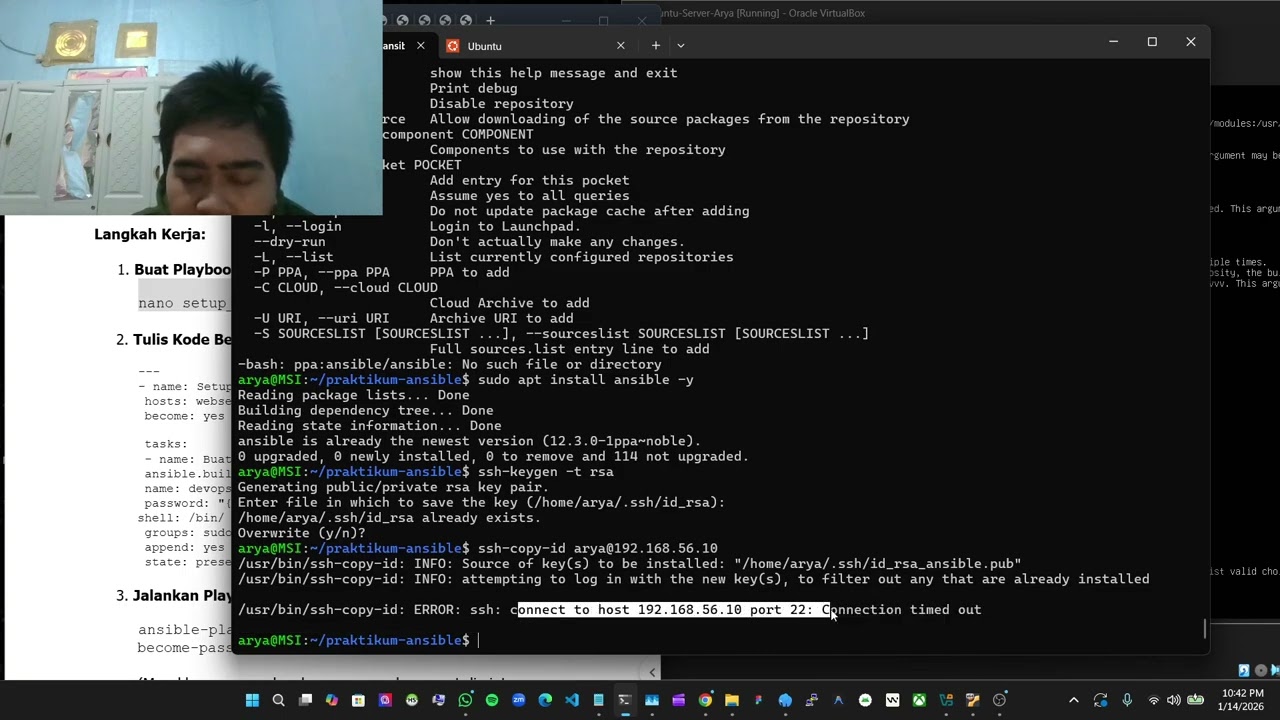This screenshot has height=720, width=1280.
Task: Open Task View on the taskbar
Action: pyautogui.click(x=305, y=700)
